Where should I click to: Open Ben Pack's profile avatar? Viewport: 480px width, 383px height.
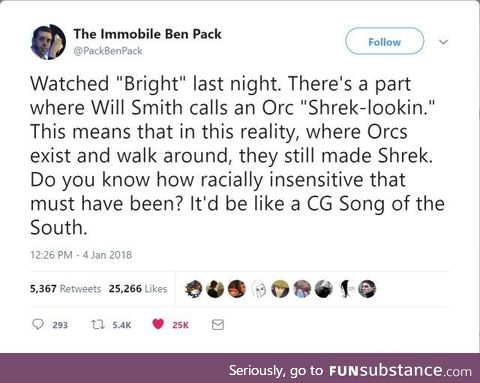pos(49,42)
